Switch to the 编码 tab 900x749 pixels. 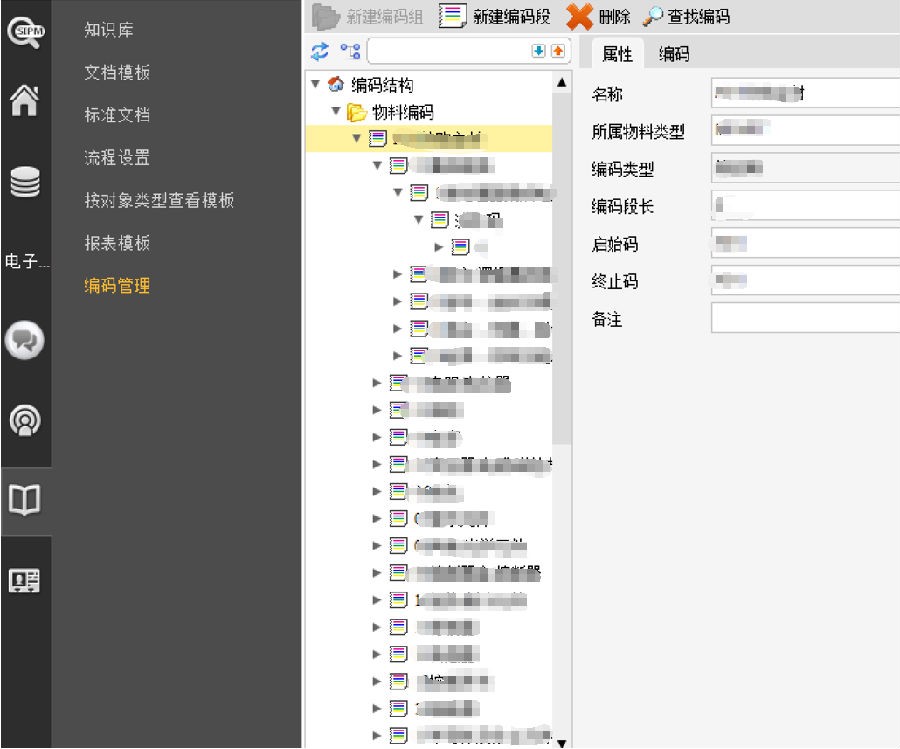coord(674,54)
